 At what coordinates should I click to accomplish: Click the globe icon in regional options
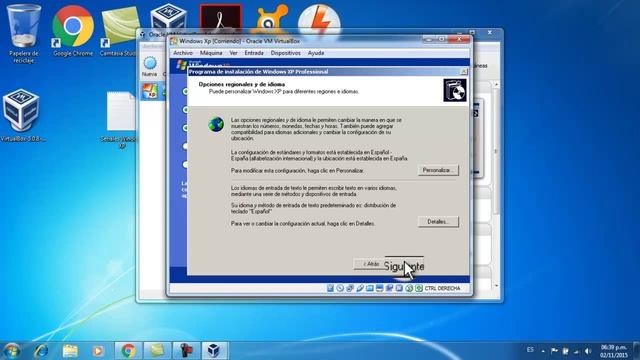[x=216, y=124]
